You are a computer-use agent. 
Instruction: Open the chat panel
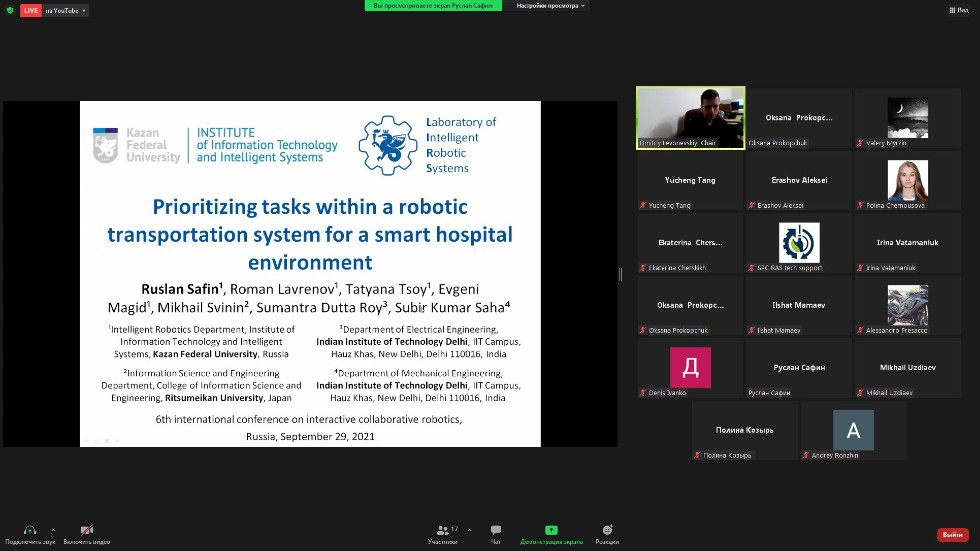[495, 531]
